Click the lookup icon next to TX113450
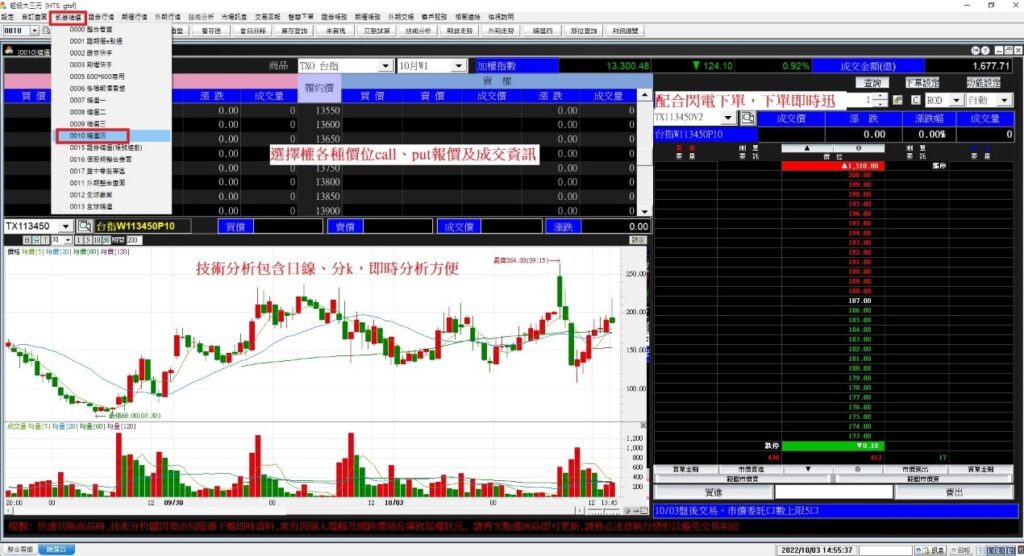Viewport: 1024px width, 556px height. (x=84, y=226)
